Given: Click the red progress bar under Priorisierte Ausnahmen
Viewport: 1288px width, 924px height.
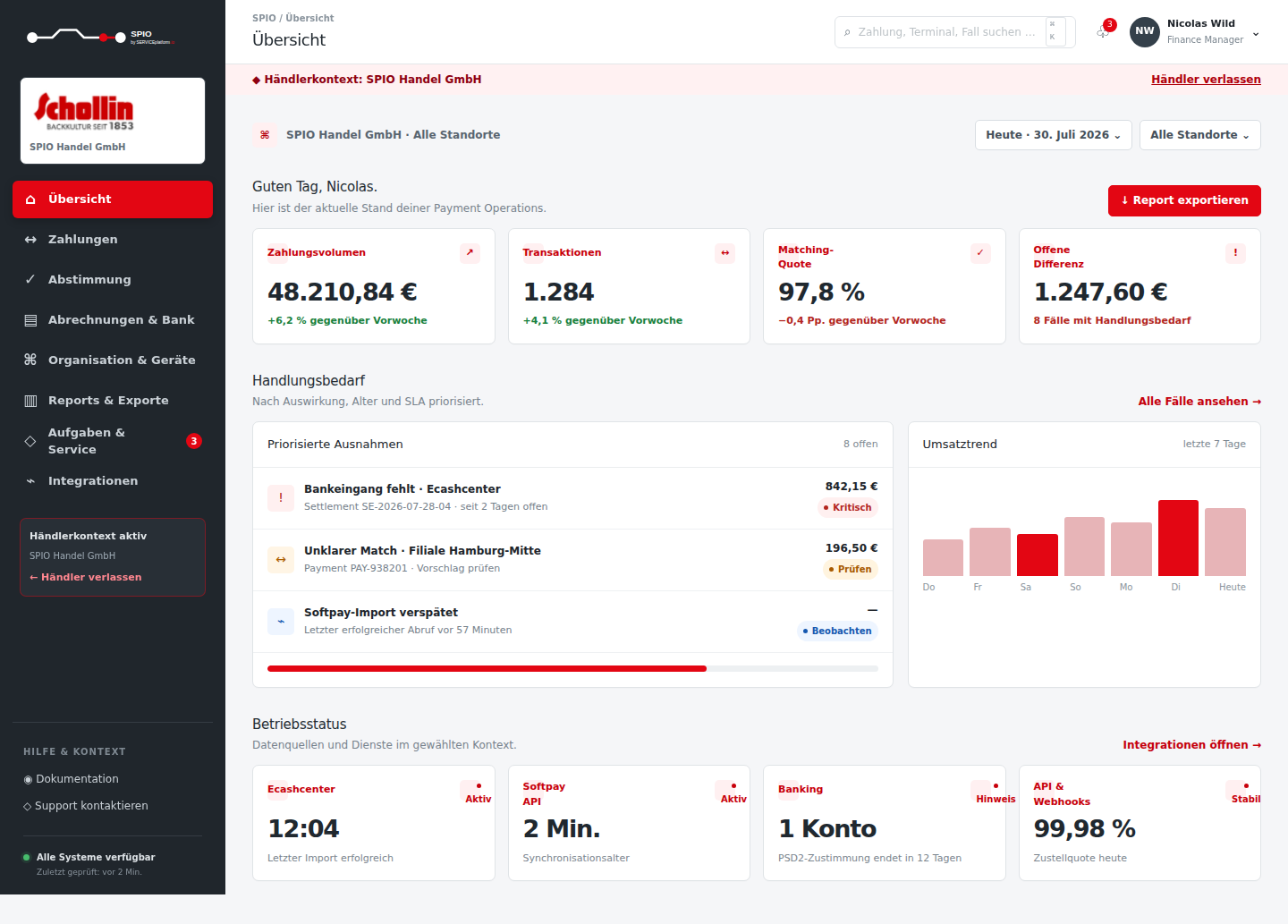Looking at the screenshot, I should (487, 668).
